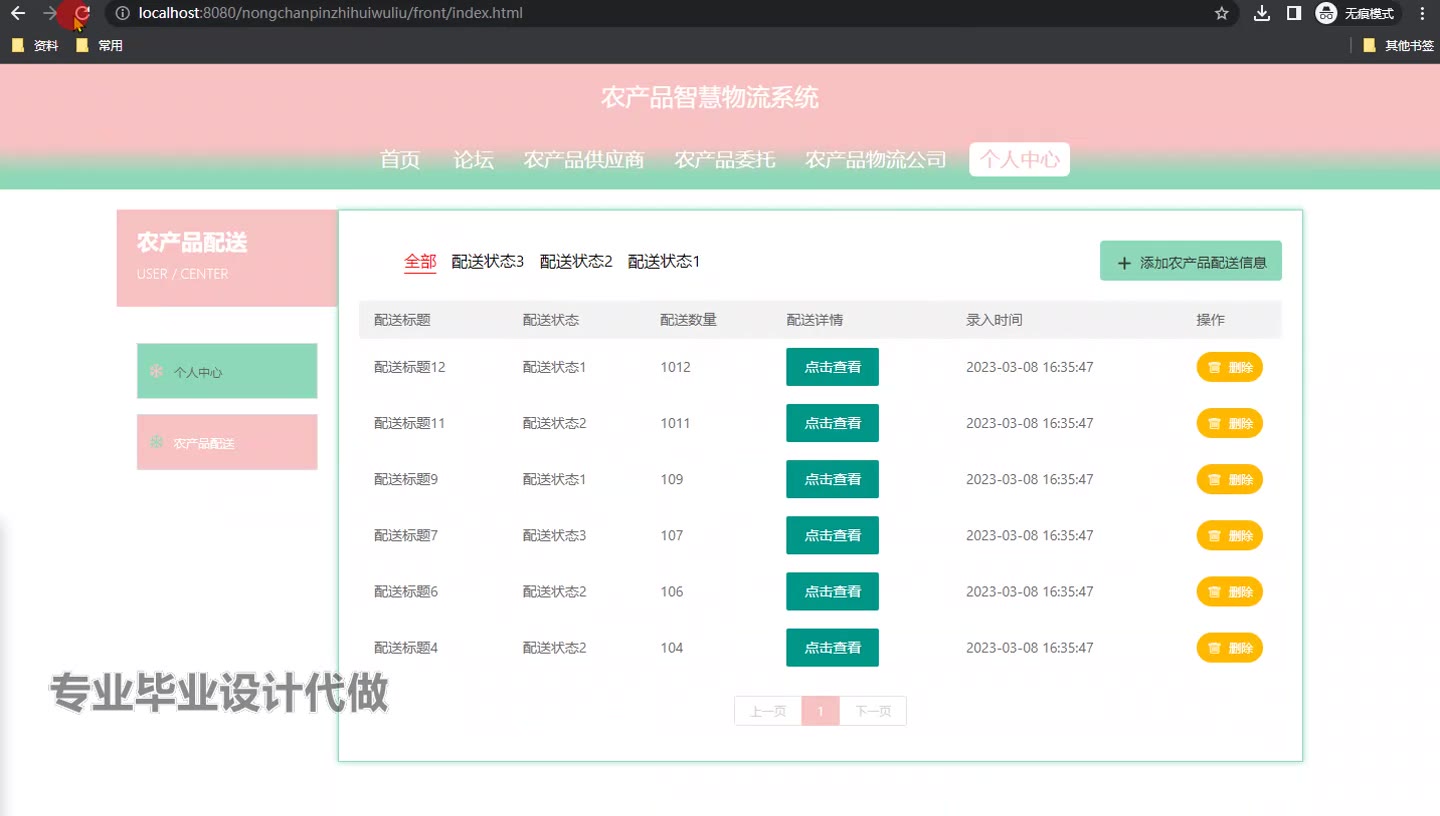Go to previous page with 上一页
1440x816 pixels.
point(768,711)
